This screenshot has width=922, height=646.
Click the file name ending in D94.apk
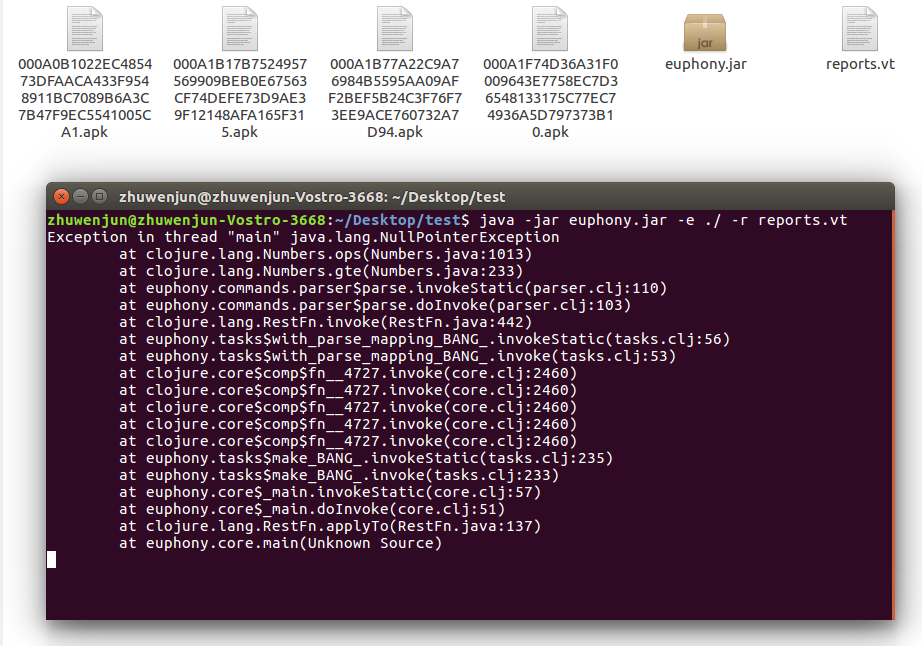pyautogui.click(x=395, y=98)
